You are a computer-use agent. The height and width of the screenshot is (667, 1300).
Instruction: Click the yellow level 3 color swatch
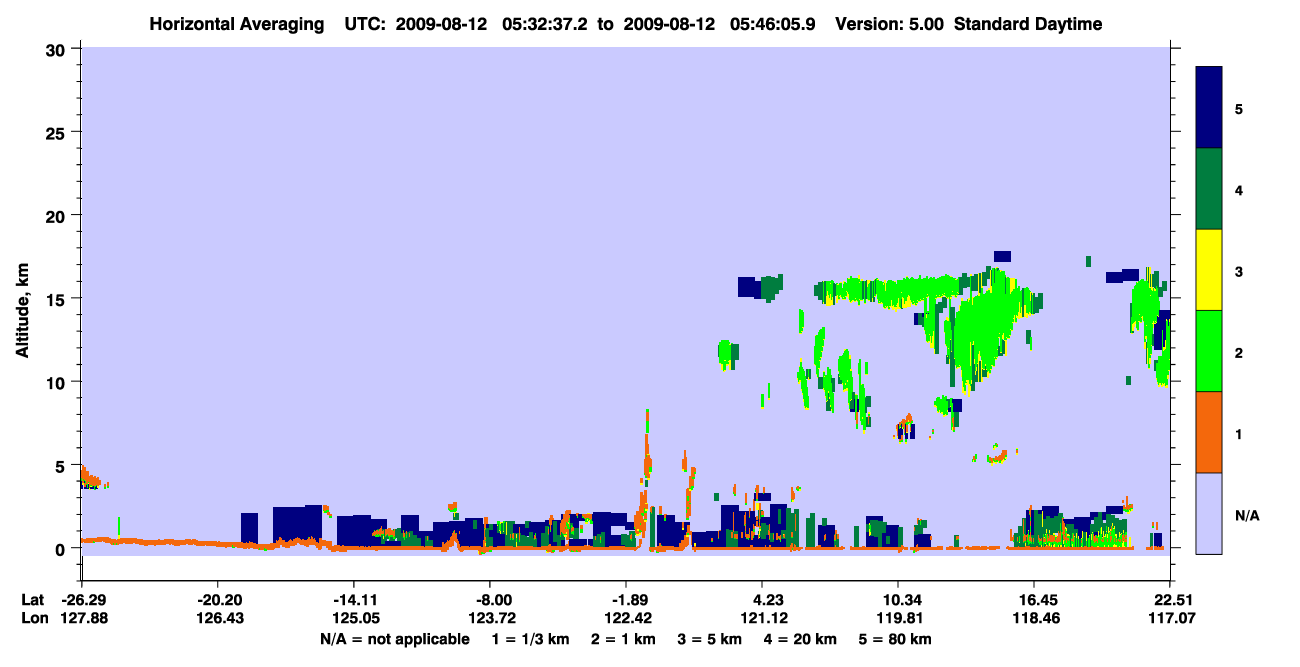pos(1209,270)
